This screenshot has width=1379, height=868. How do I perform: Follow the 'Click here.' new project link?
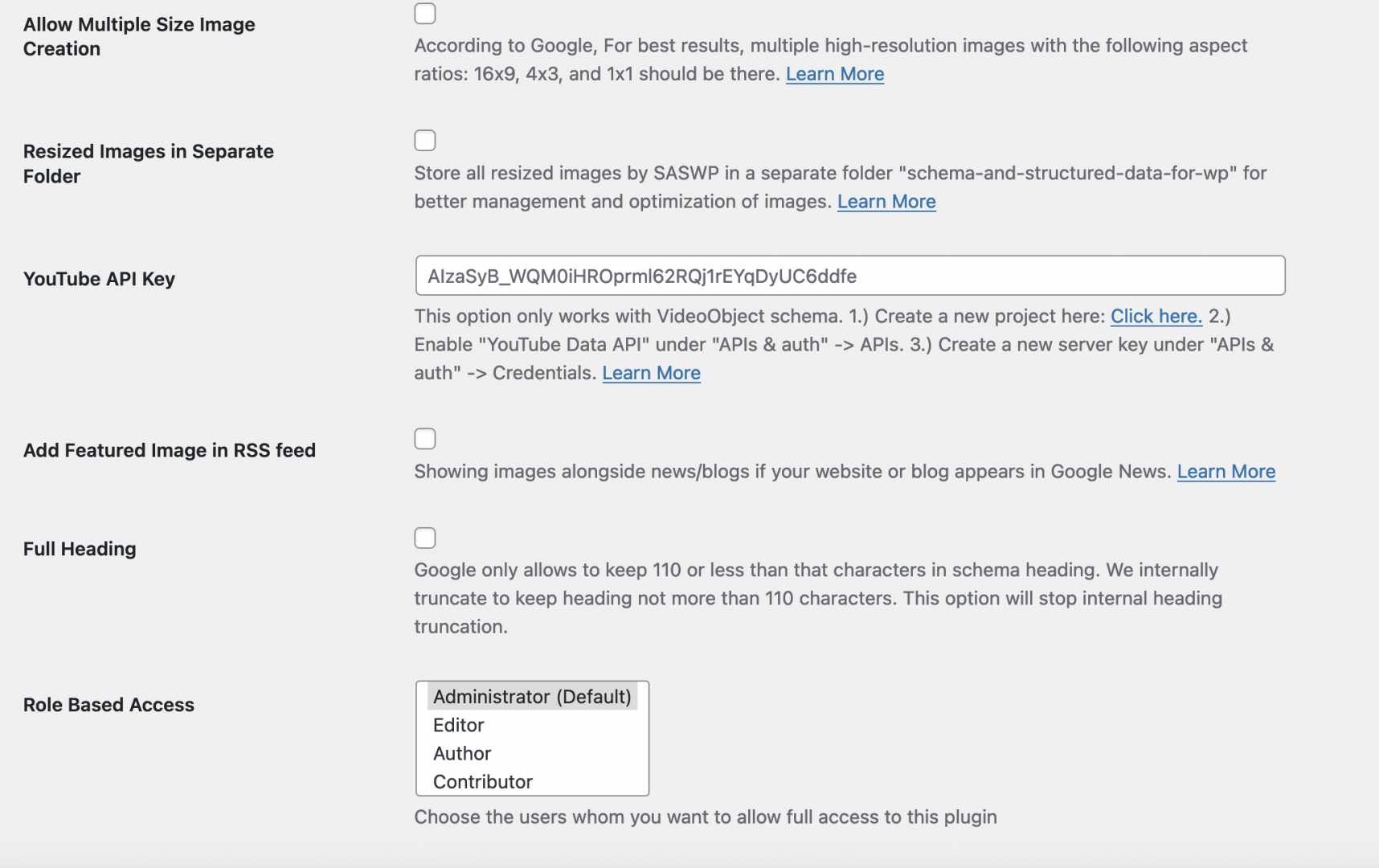[1156, 317]
